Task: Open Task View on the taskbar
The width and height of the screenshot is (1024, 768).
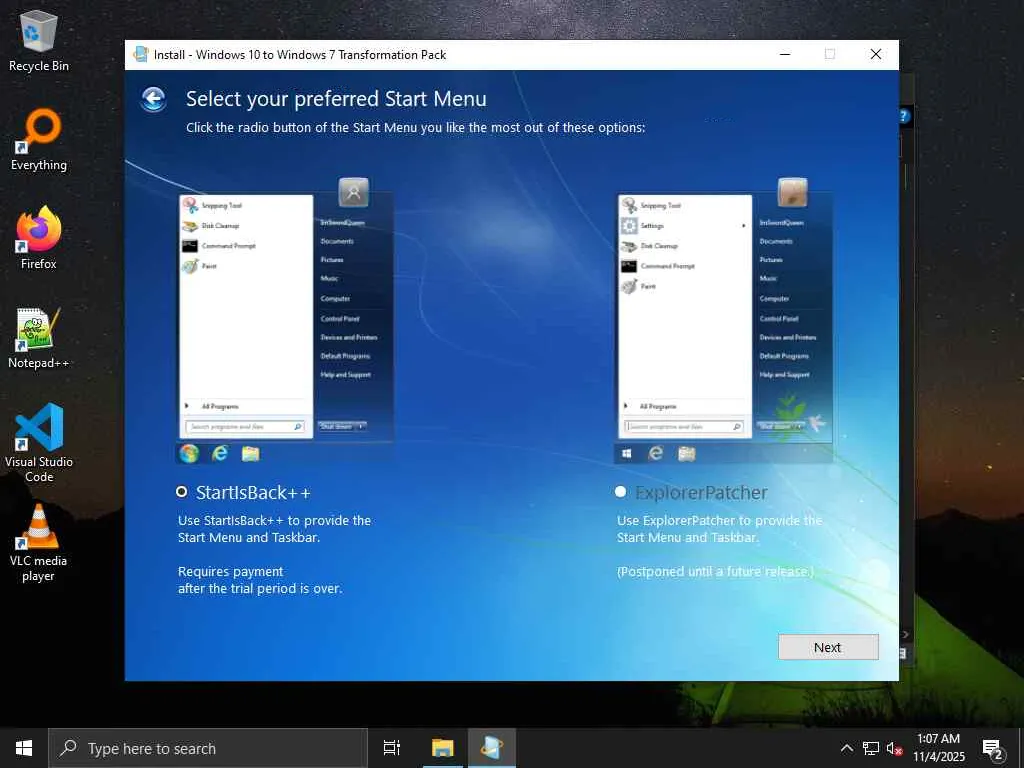Action: [392, 748]
